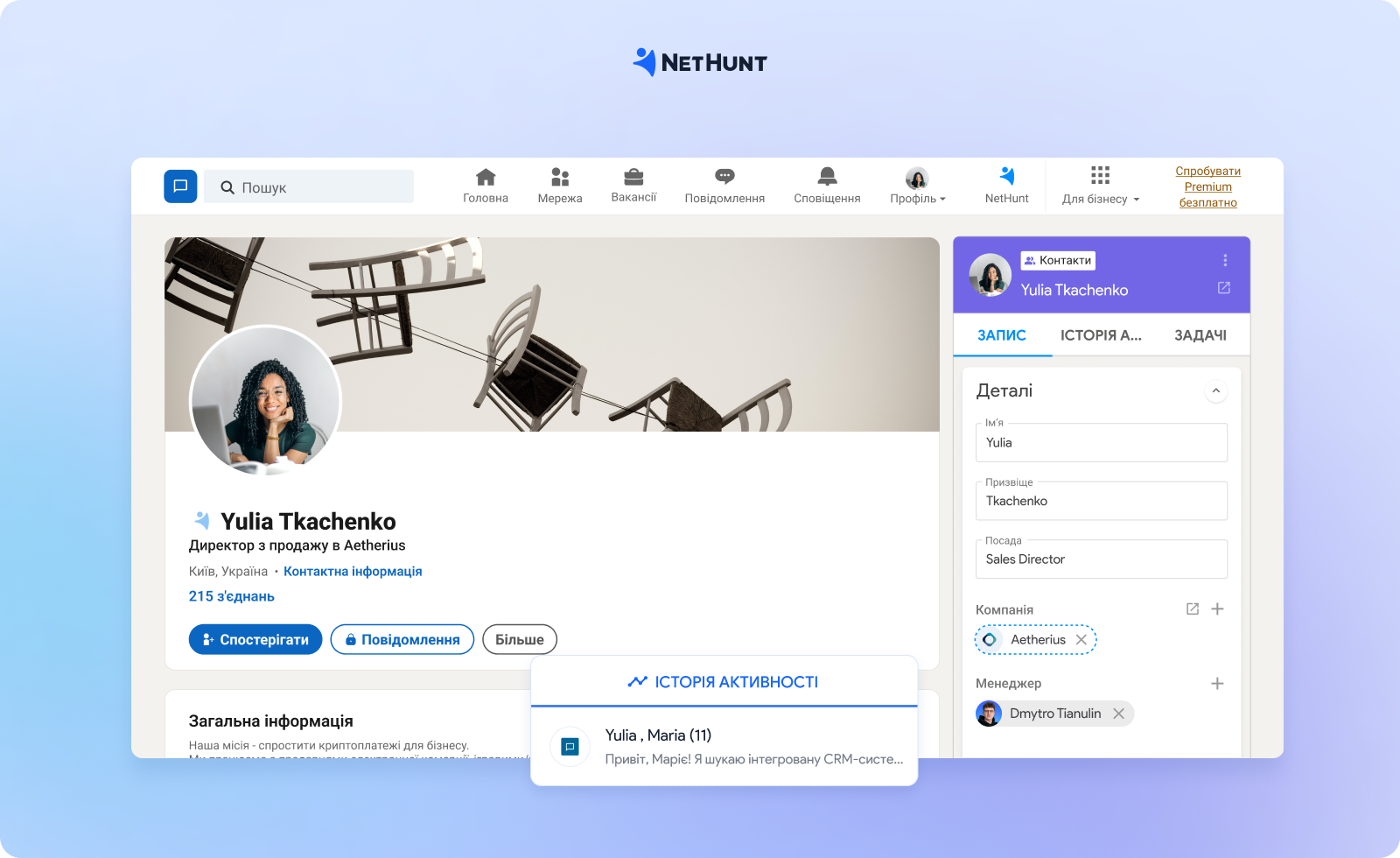Image resolution: width=1400 pixels, height=858 pixels.
Task: Open contact record in new window icon
Action: click(1224, 288)
